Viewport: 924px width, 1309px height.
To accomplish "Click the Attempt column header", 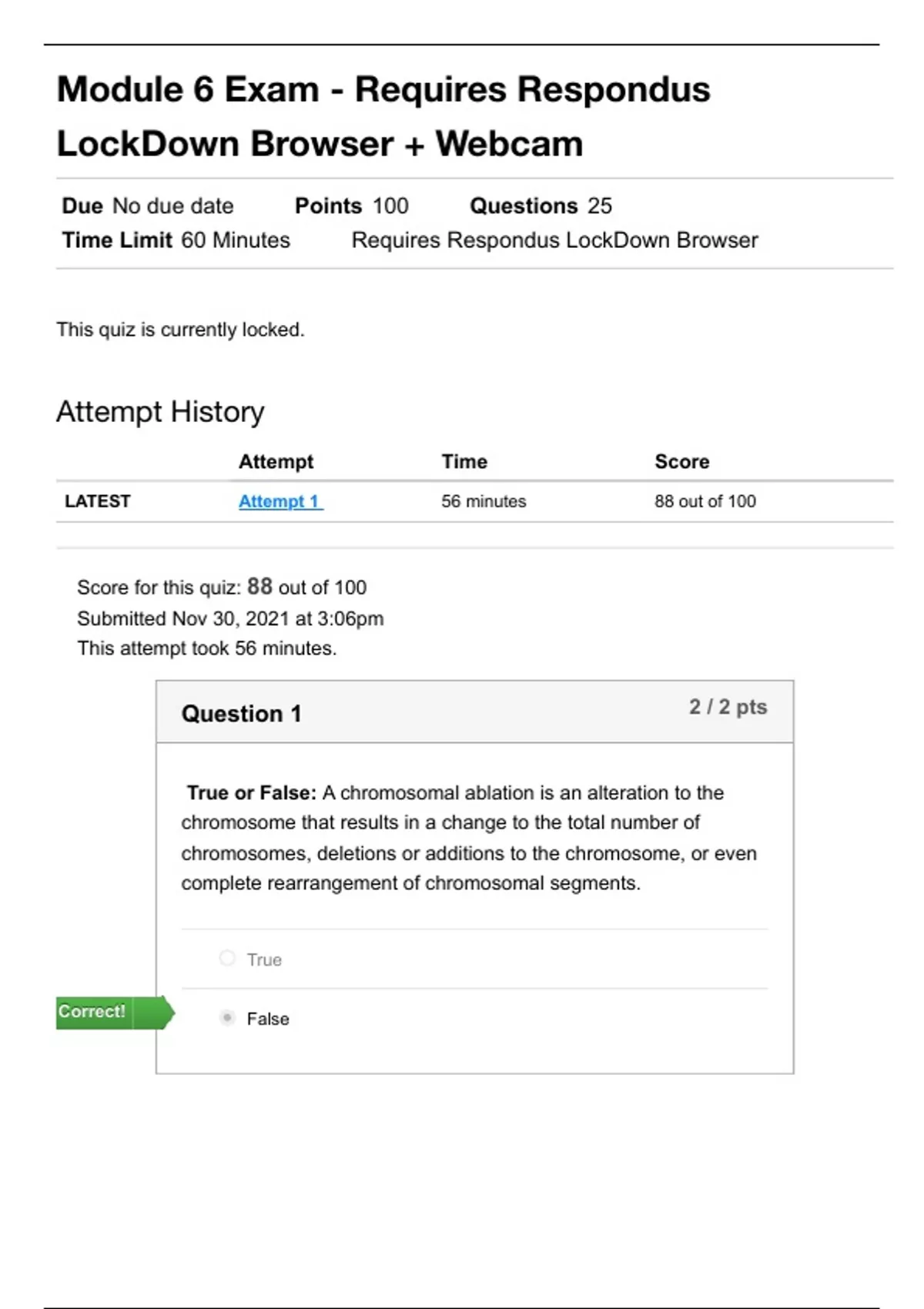I will 276,461.
